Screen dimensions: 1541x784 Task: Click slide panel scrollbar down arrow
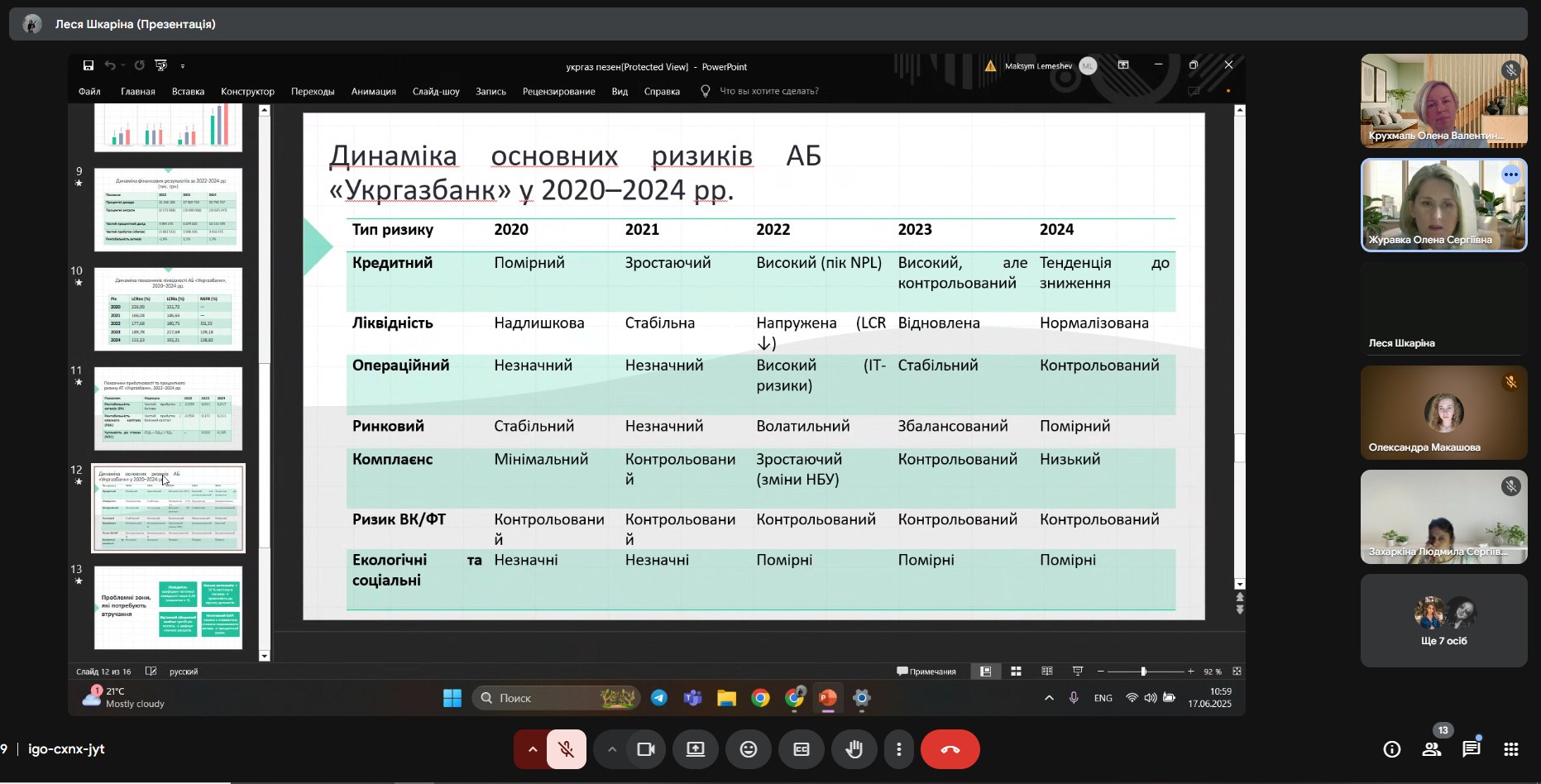click(x=265, y=656)
